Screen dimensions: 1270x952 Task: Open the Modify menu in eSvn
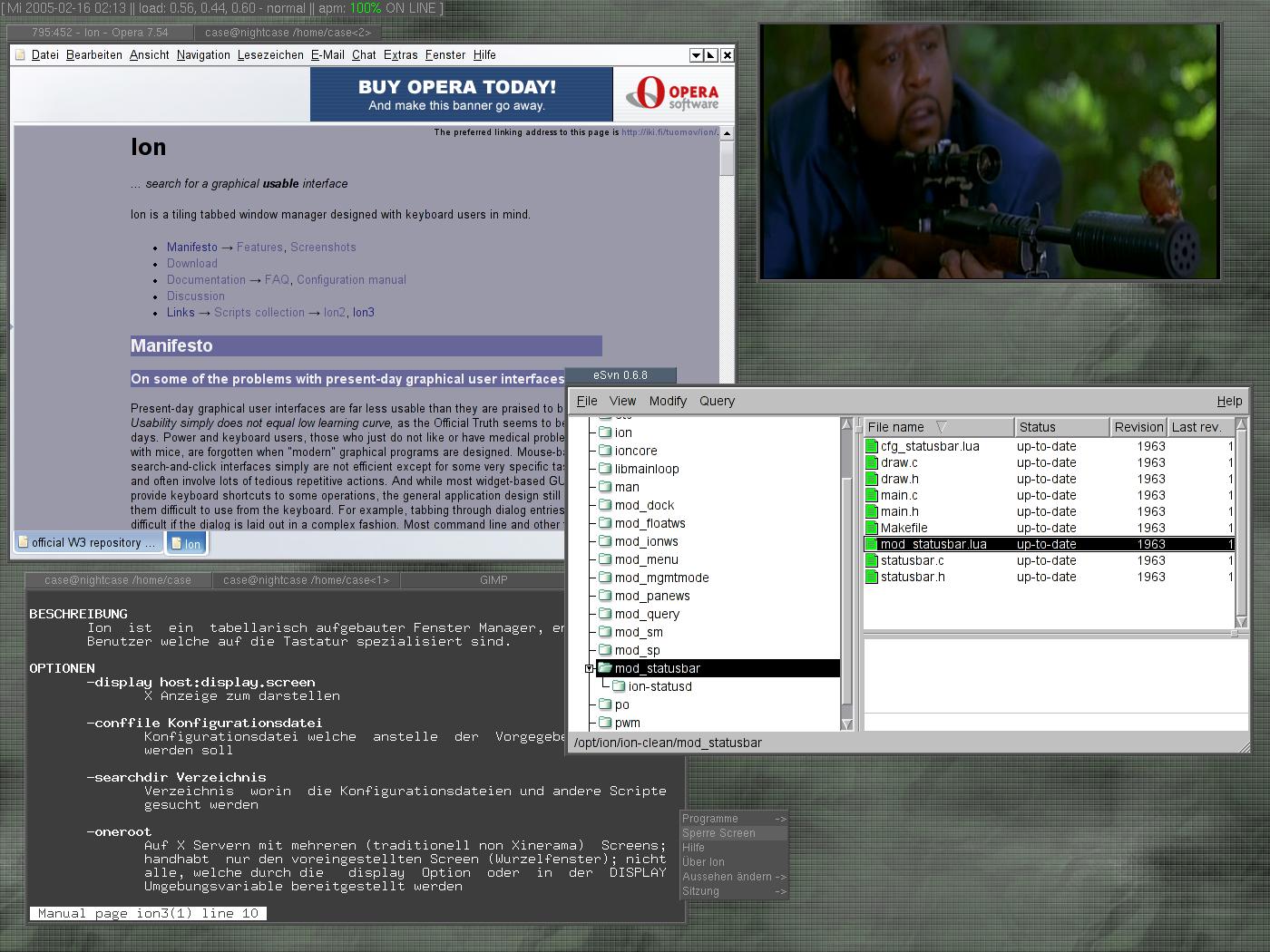[668, 401]
